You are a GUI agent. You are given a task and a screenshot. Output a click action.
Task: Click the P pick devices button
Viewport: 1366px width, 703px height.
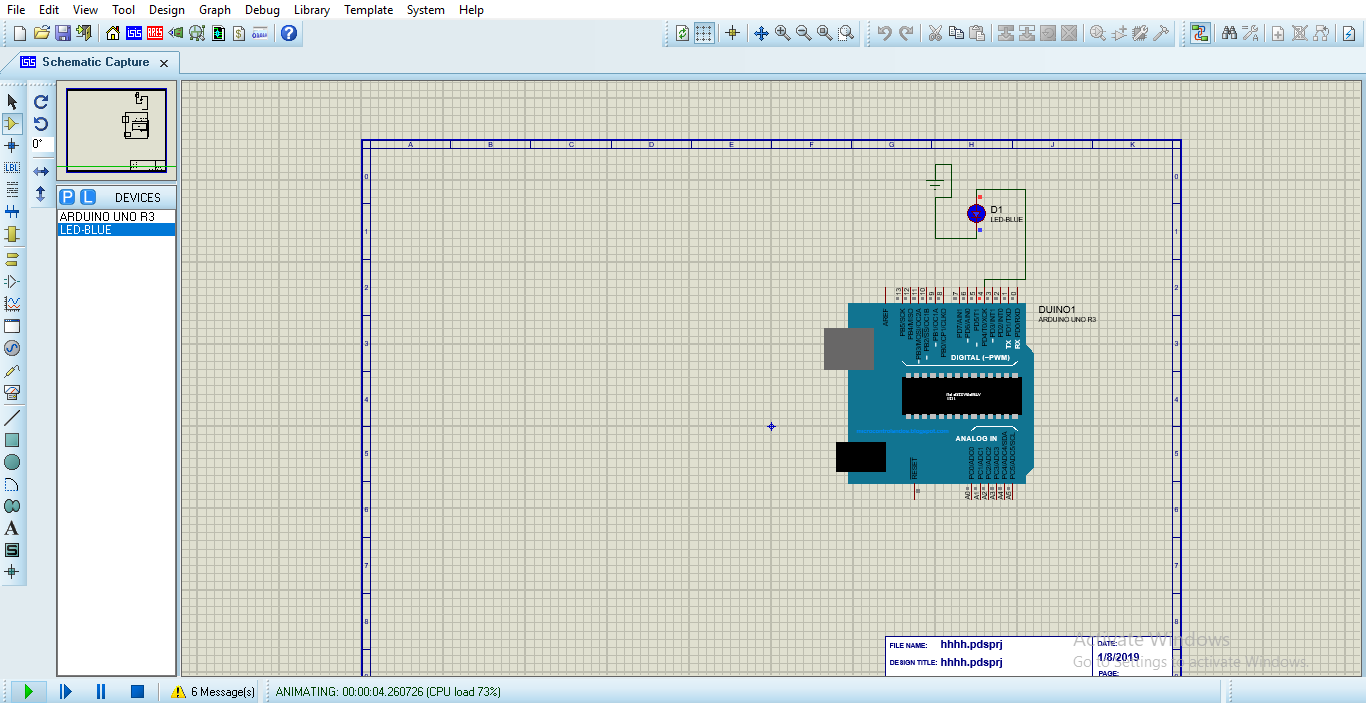pos(67,197)
